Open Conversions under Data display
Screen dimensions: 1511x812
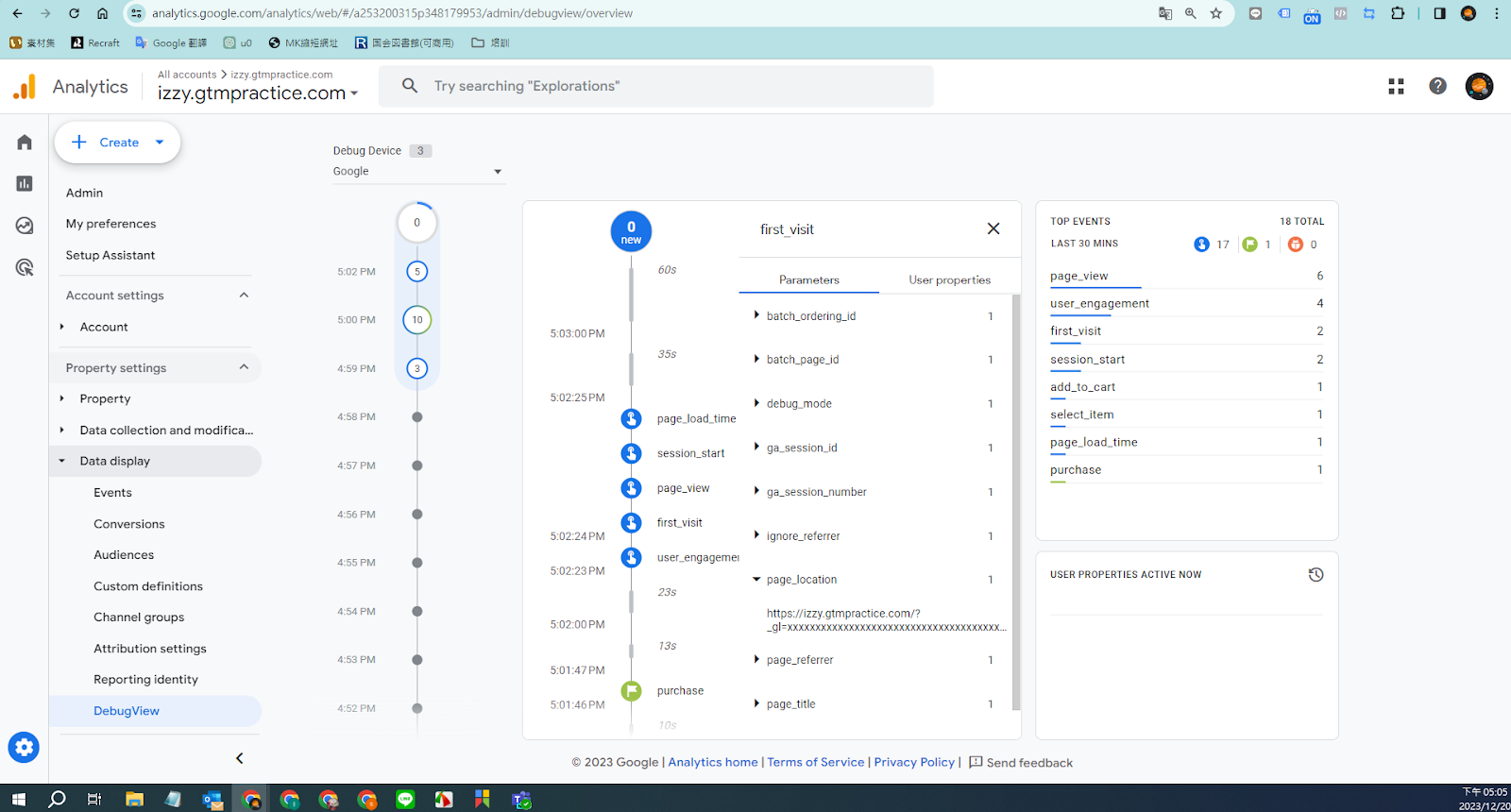[x=129, y=524]
